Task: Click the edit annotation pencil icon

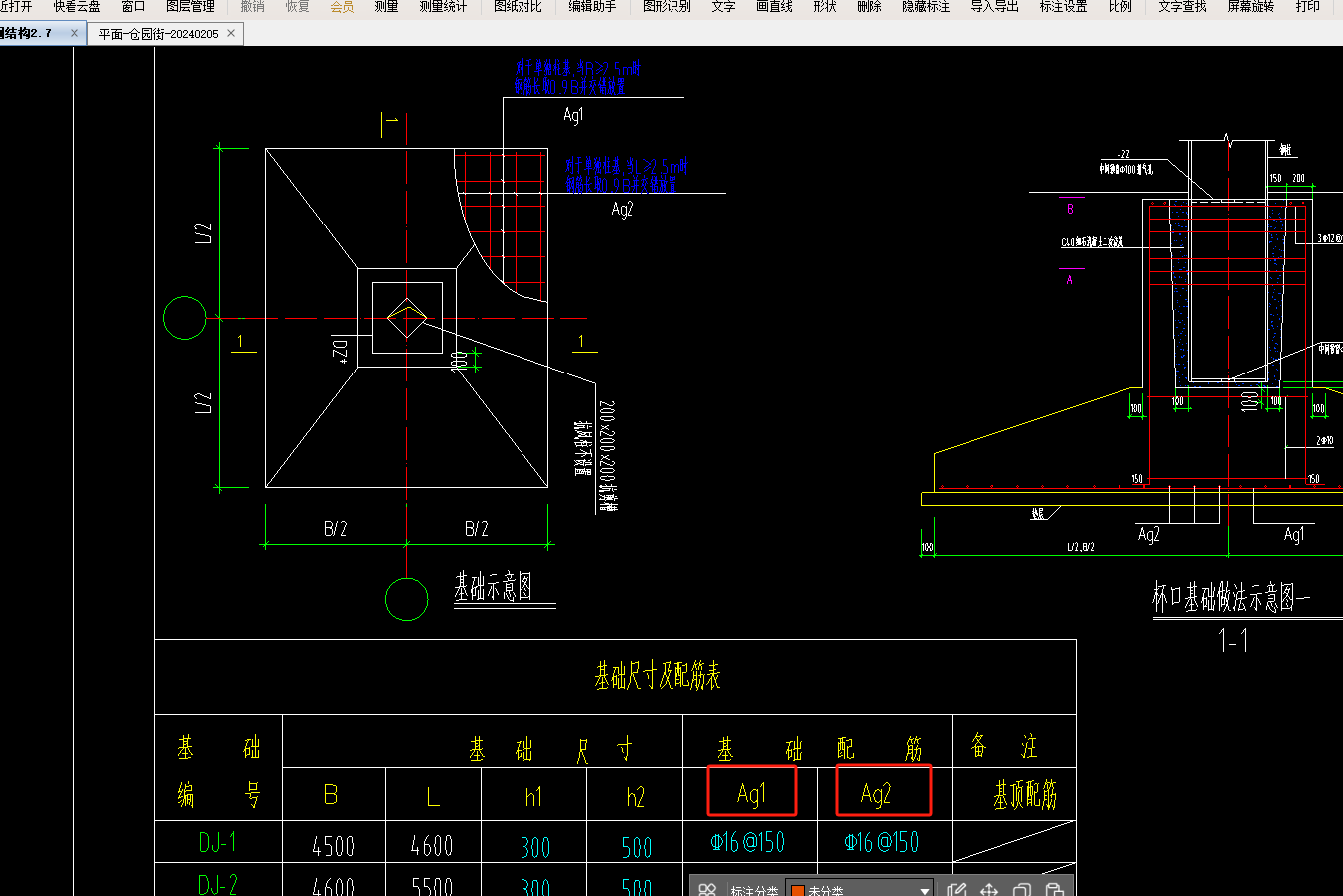Action: (956, 890)
